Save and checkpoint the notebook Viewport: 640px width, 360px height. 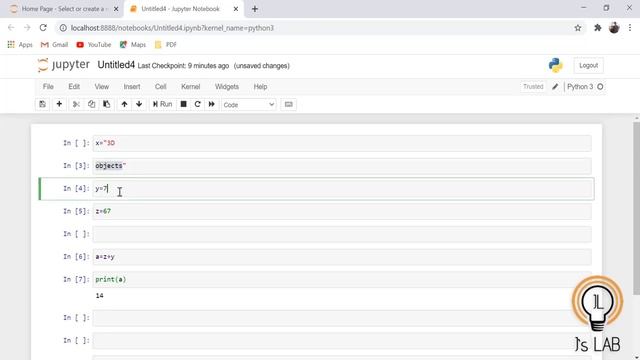click(42, 104)
